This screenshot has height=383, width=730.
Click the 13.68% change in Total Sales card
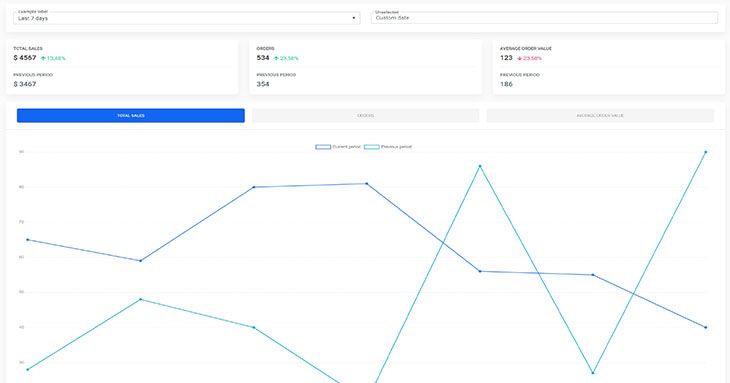click(56, 58)
